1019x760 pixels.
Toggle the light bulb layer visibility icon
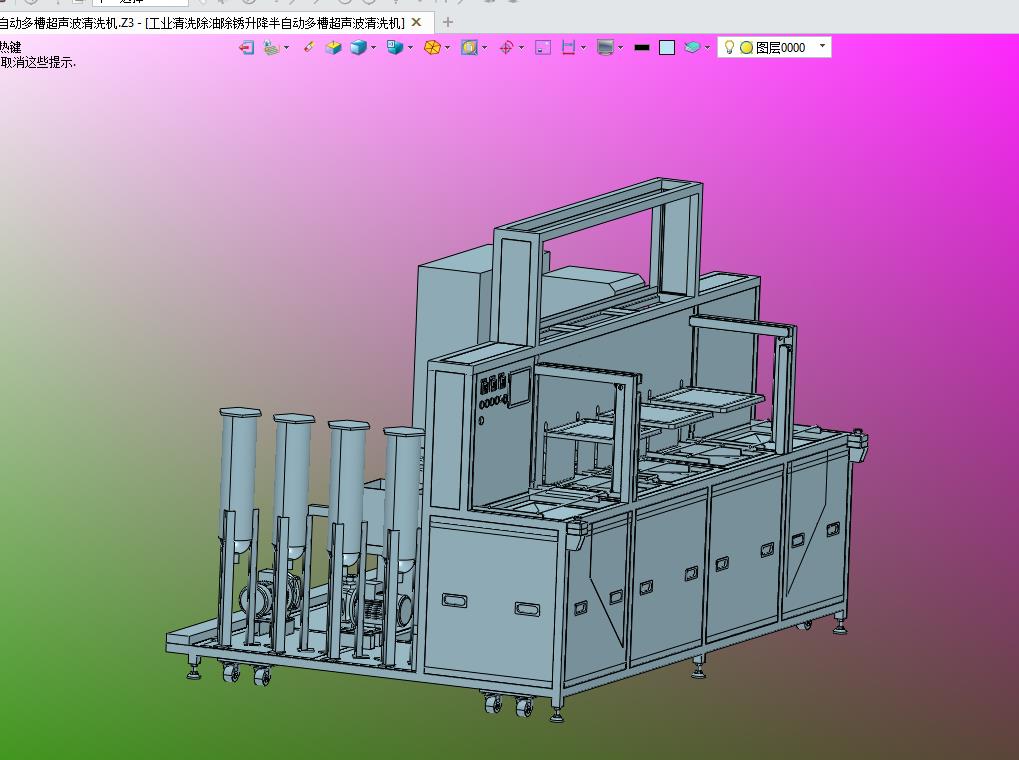[x=729, y=47]
